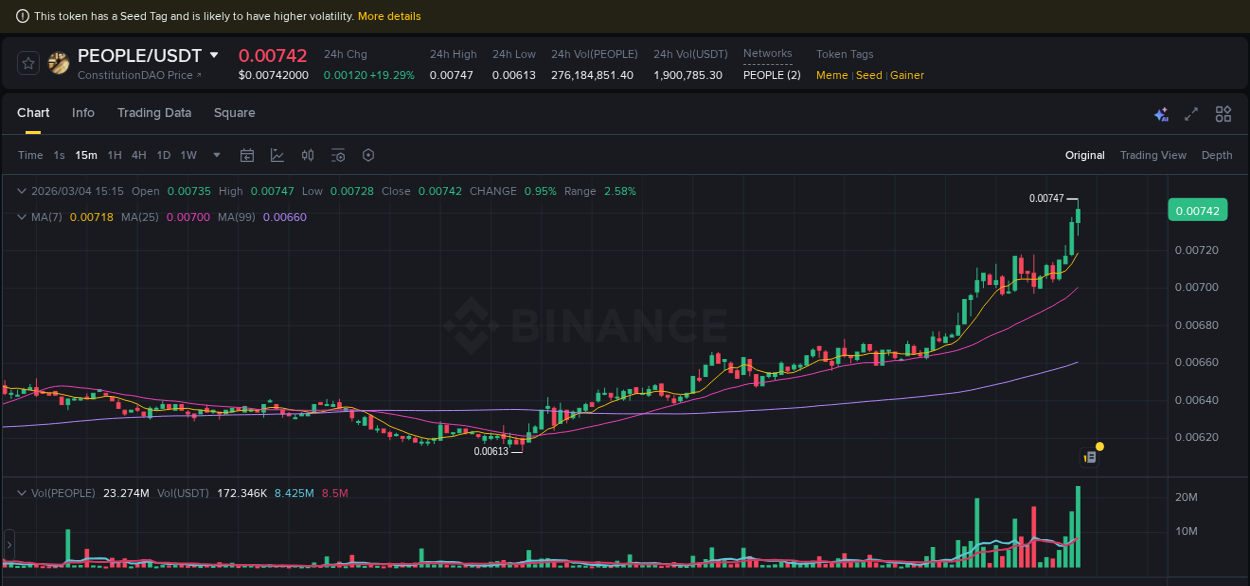Open the chart settings hexagon icon

coord(368,155)
